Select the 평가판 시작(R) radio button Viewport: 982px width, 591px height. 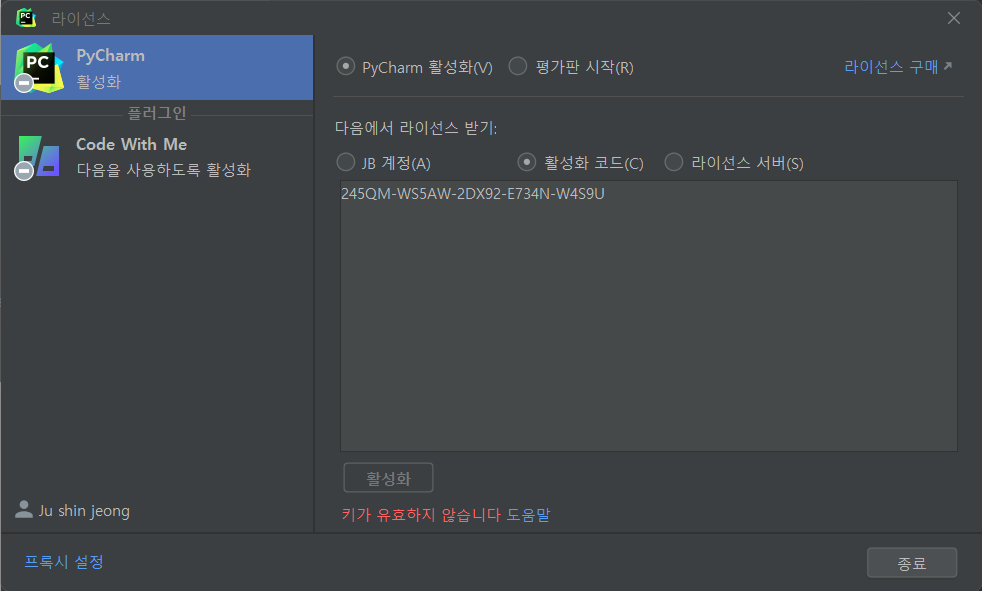tap(518, 66)
